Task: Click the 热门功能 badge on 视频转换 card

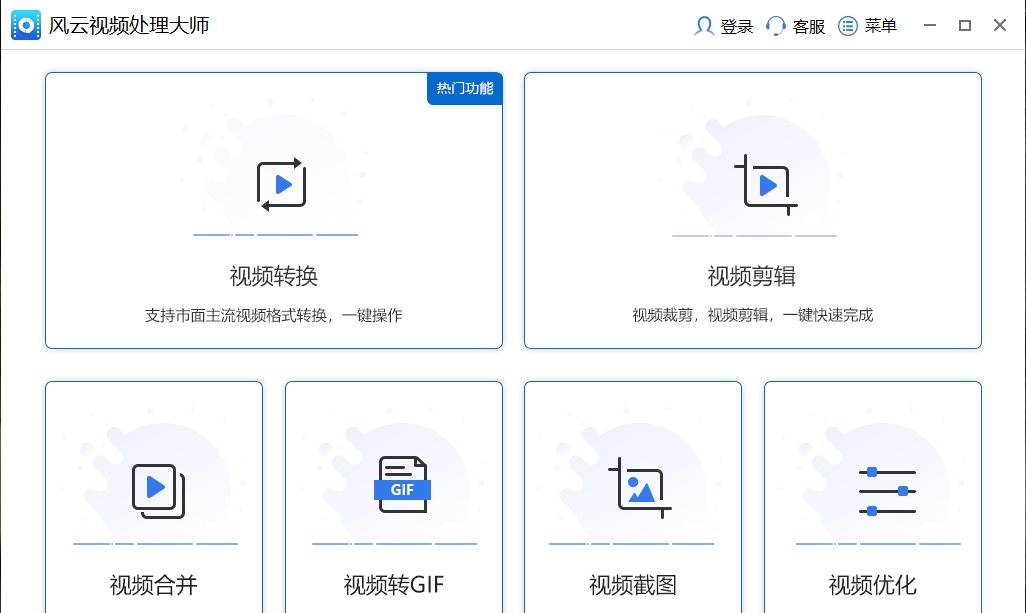Action: click(x=464, y=88)
